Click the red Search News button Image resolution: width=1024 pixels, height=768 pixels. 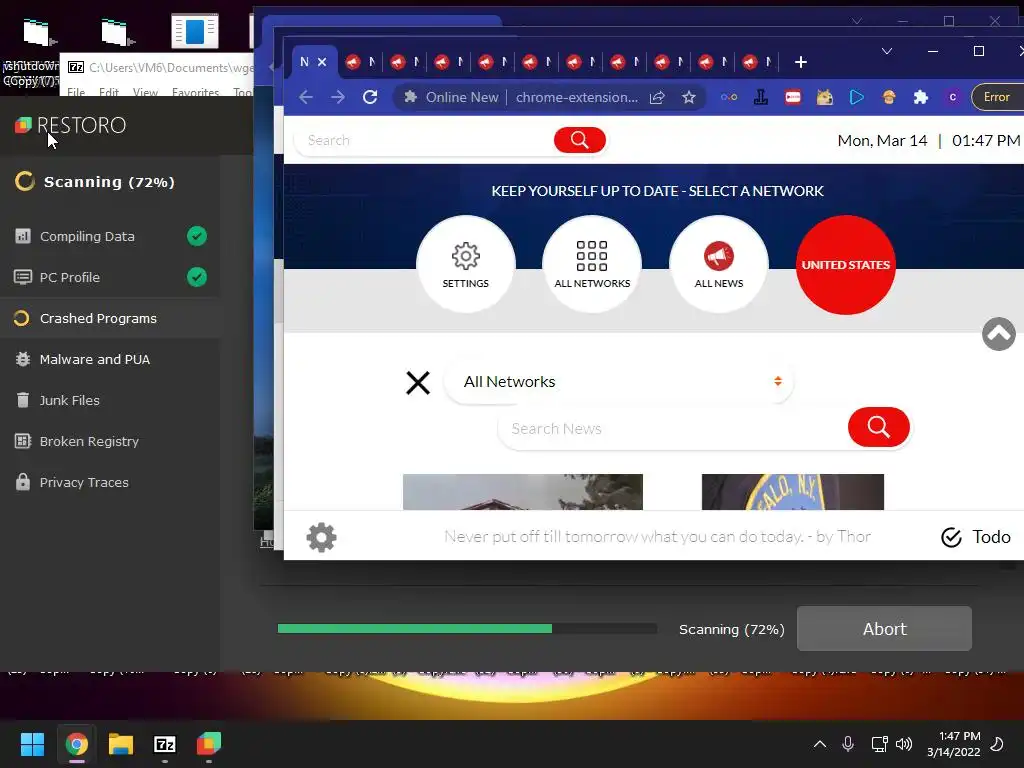(878, 427)
